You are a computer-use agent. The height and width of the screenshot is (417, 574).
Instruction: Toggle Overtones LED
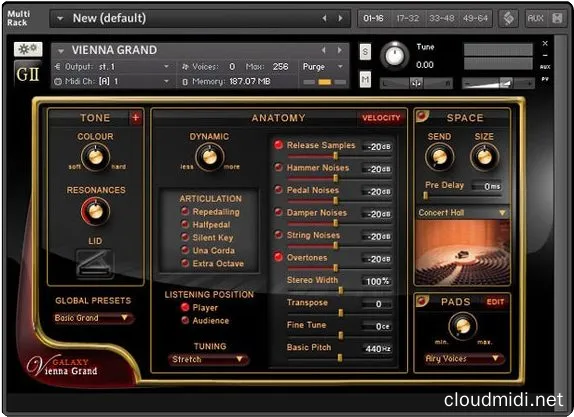pos(279,257)
